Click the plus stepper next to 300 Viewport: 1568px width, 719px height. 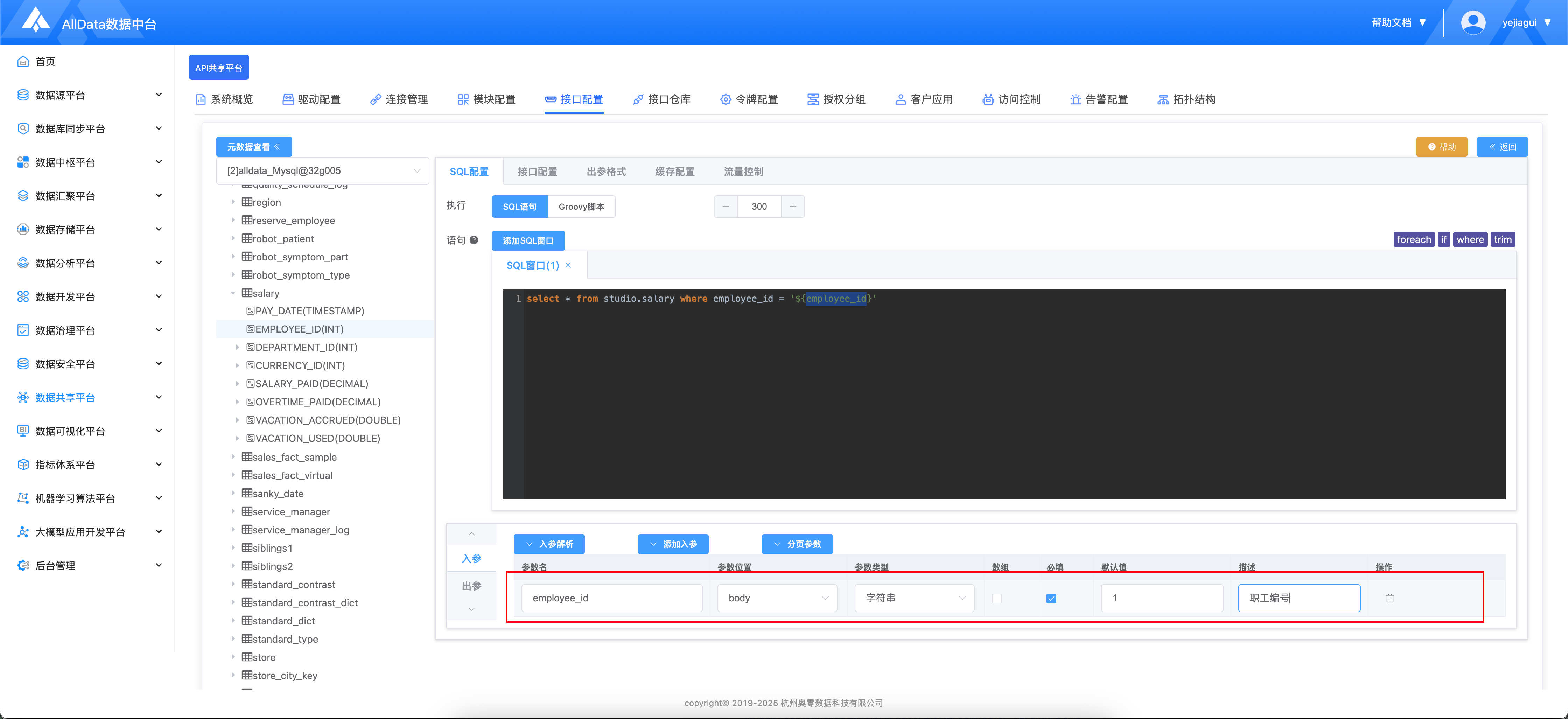tap(792, 207)
